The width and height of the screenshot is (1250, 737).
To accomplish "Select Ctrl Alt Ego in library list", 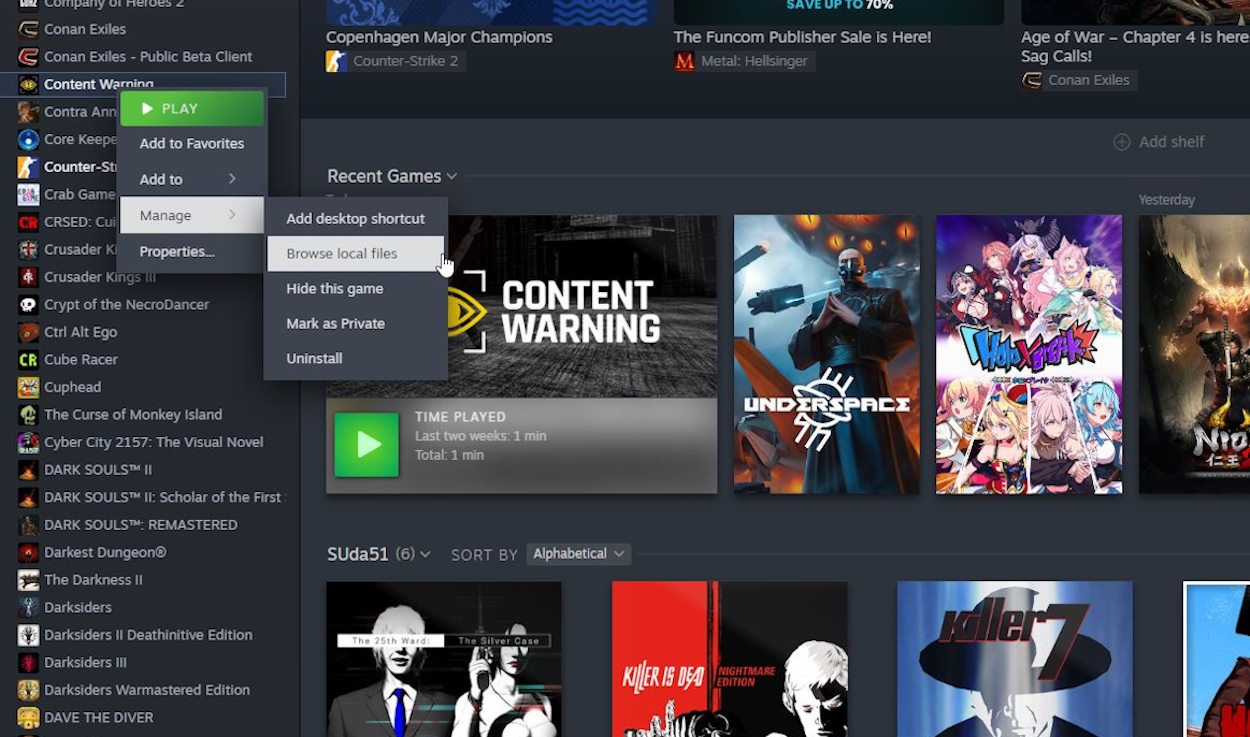I will point(80,332).
